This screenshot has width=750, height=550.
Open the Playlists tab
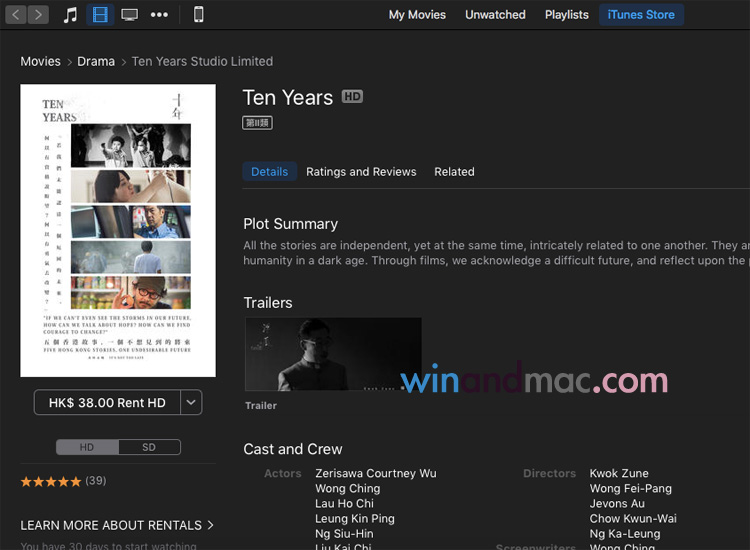click(566, 15)
